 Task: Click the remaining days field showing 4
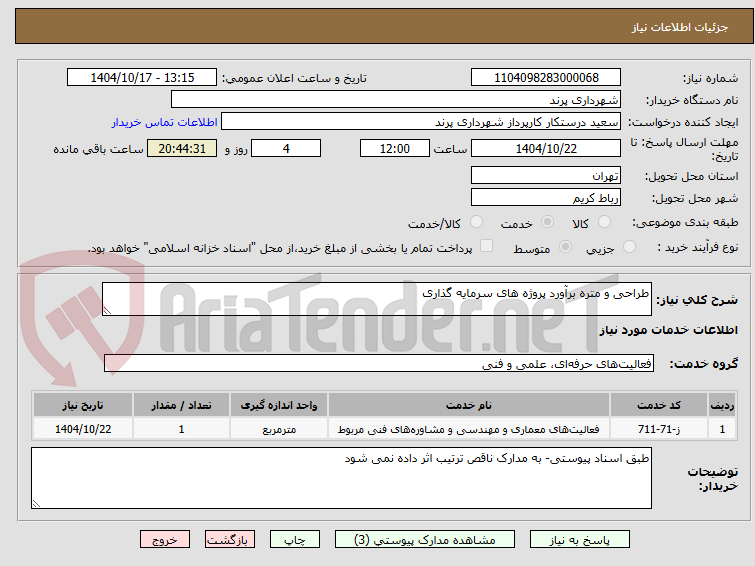coord(286,148)
